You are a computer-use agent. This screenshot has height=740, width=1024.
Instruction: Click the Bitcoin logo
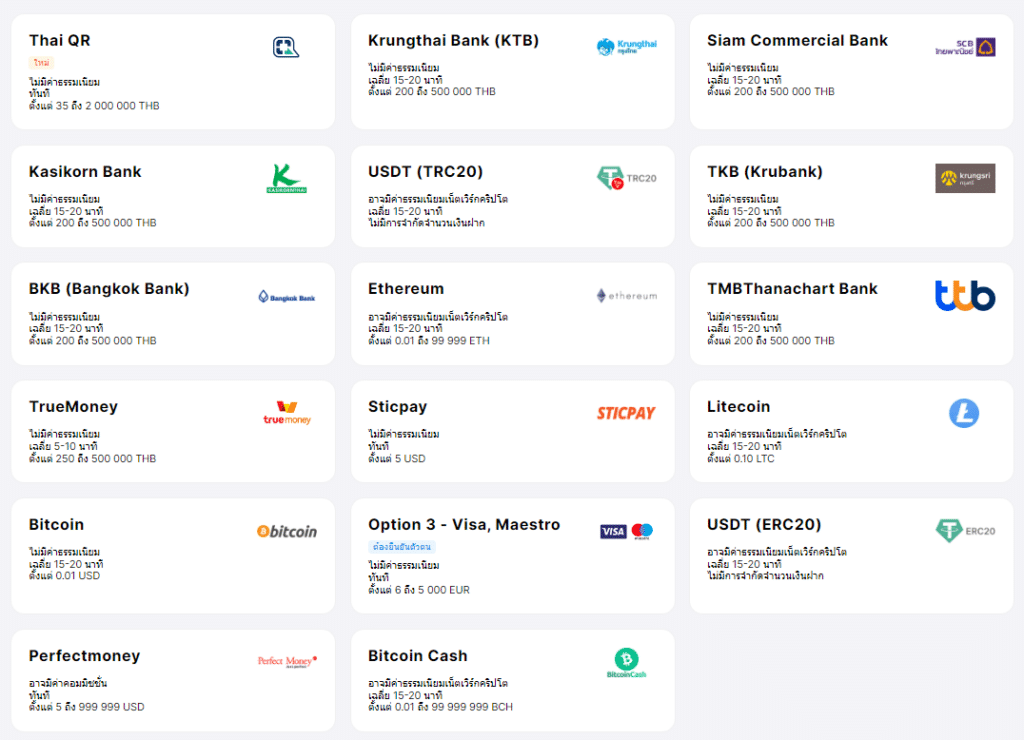point(287,531)
